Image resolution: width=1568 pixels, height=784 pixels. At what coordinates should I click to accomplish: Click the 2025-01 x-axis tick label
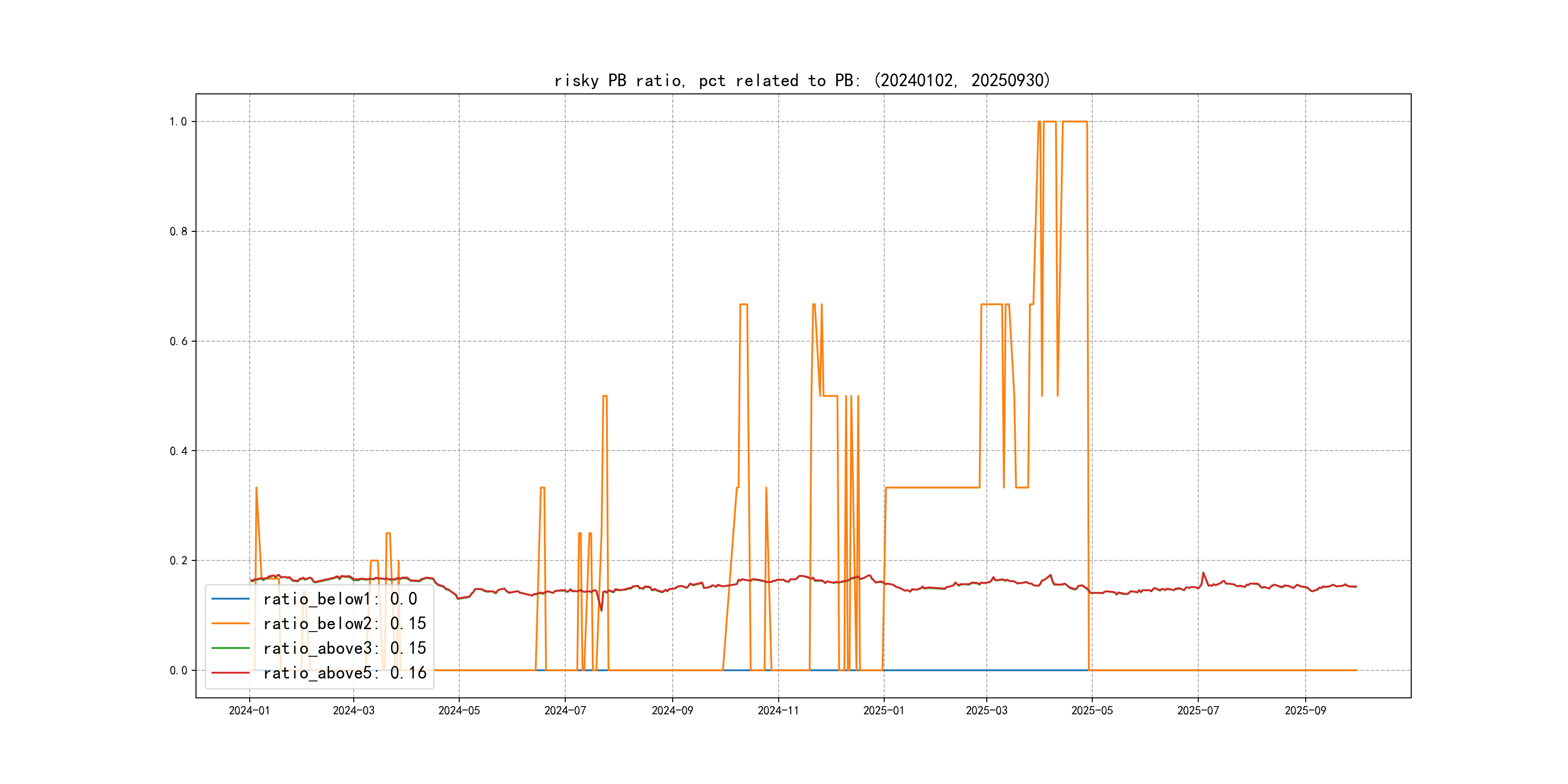[x=884, y=710]
